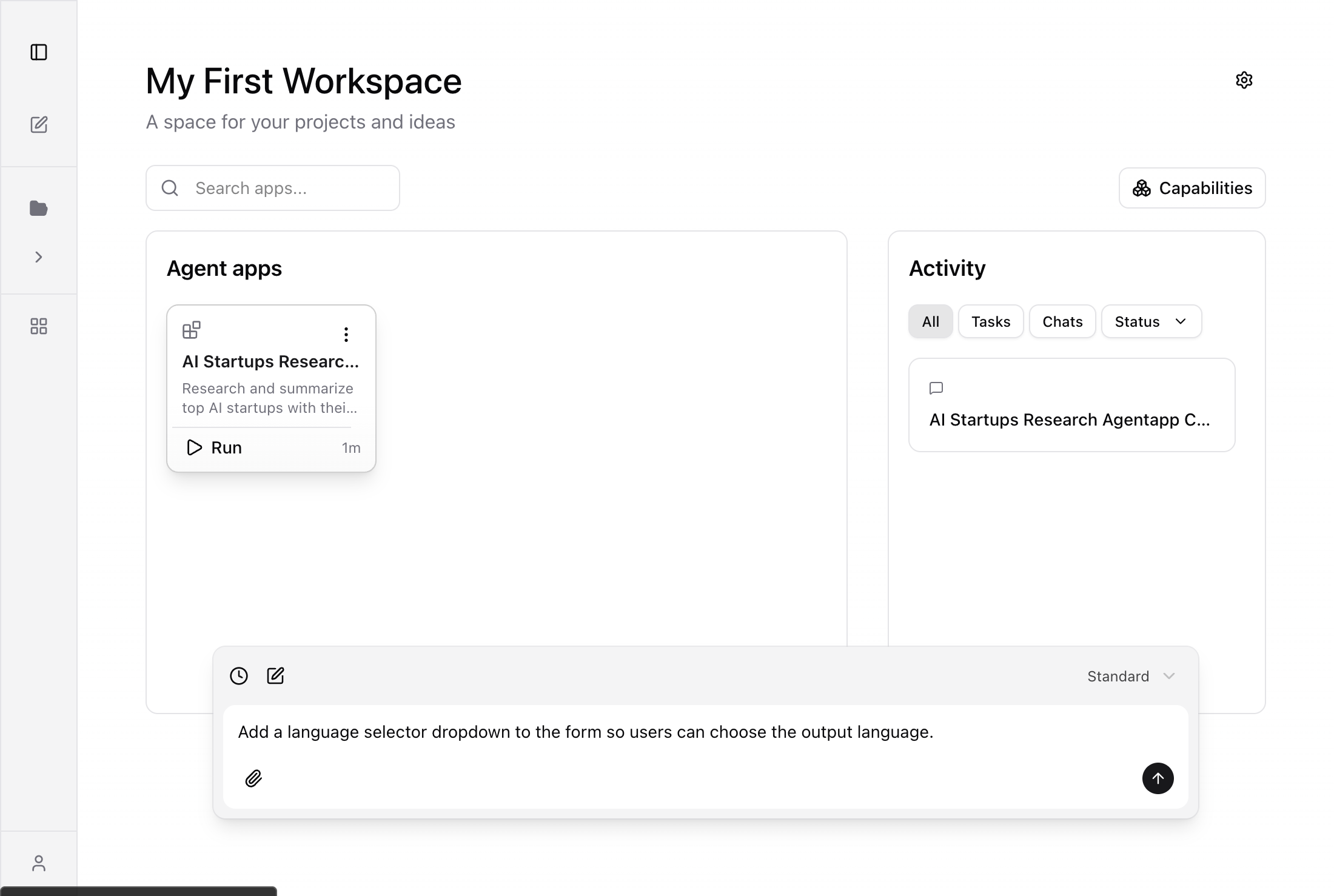The image size is (1334, 896).
Task: Open the Standard mode dropdown
Action: coord(1131,676)
